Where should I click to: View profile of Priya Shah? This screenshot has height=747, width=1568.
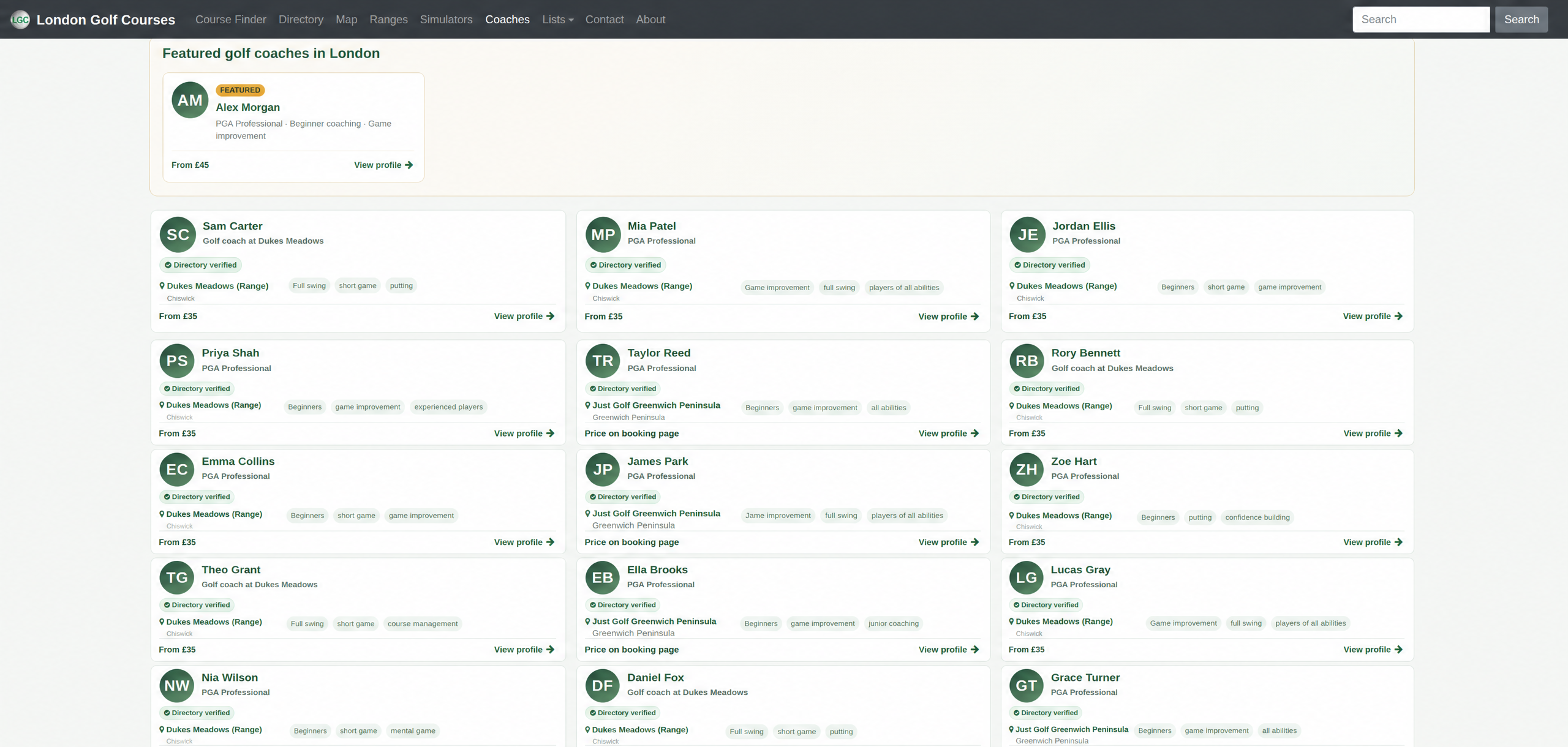click(524, 434)
